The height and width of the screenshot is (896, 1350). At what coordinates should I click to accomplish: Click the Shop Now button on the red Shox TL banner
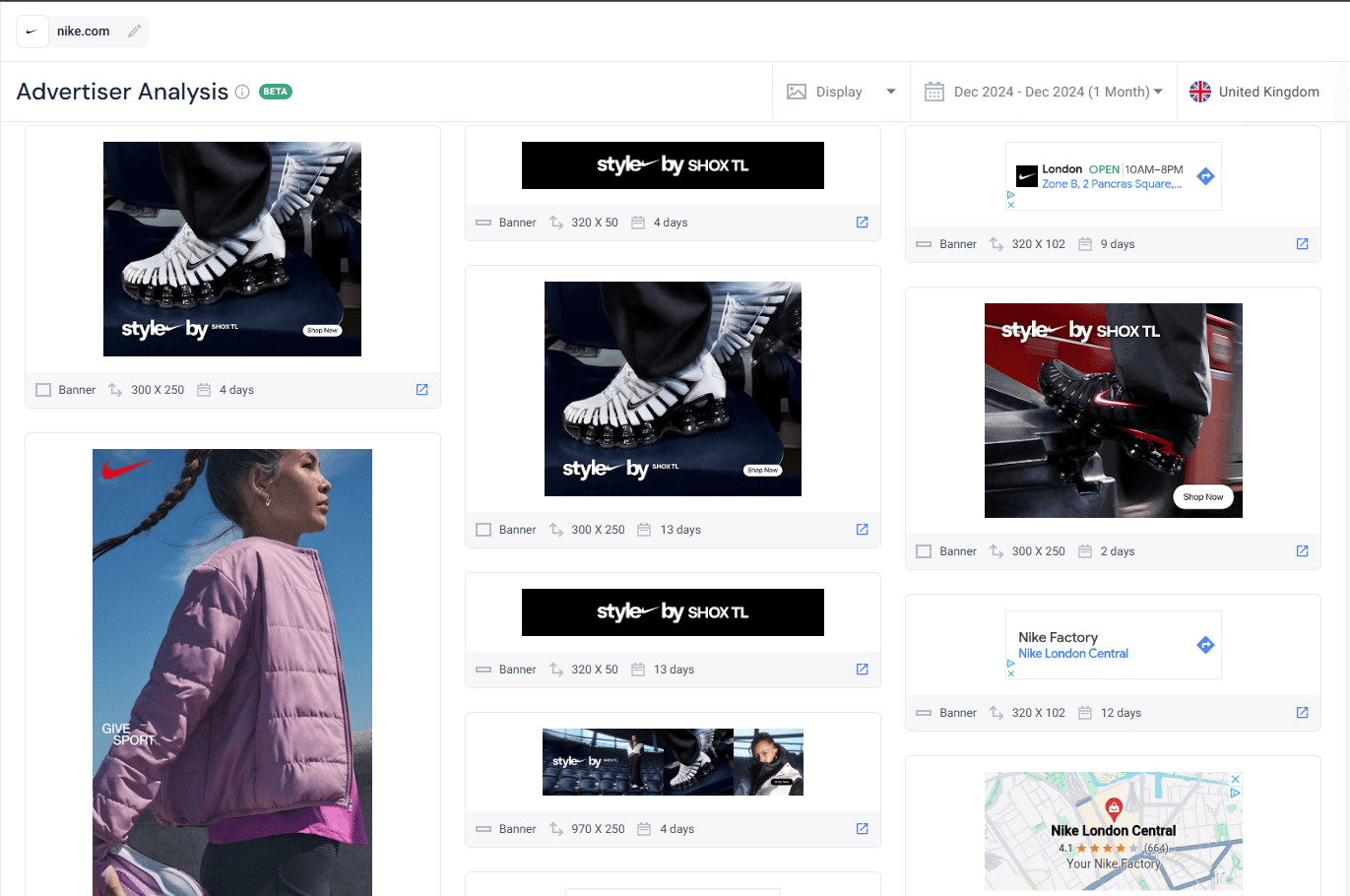[x=1203, y=497]
